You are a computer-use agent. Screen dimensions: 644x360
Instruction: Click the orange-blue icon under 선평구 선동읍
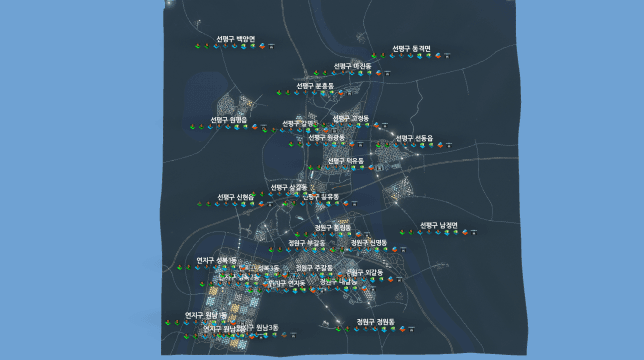440,144
